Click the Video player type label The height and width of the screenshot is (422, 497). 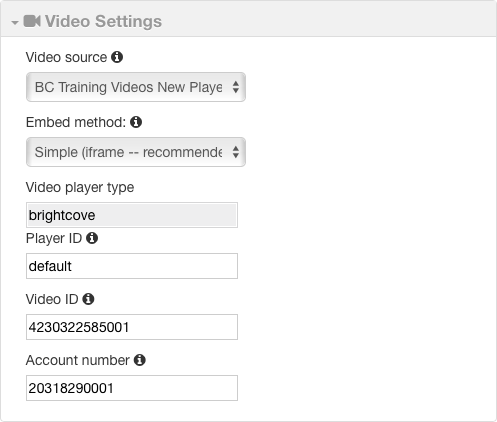(80, 188)
